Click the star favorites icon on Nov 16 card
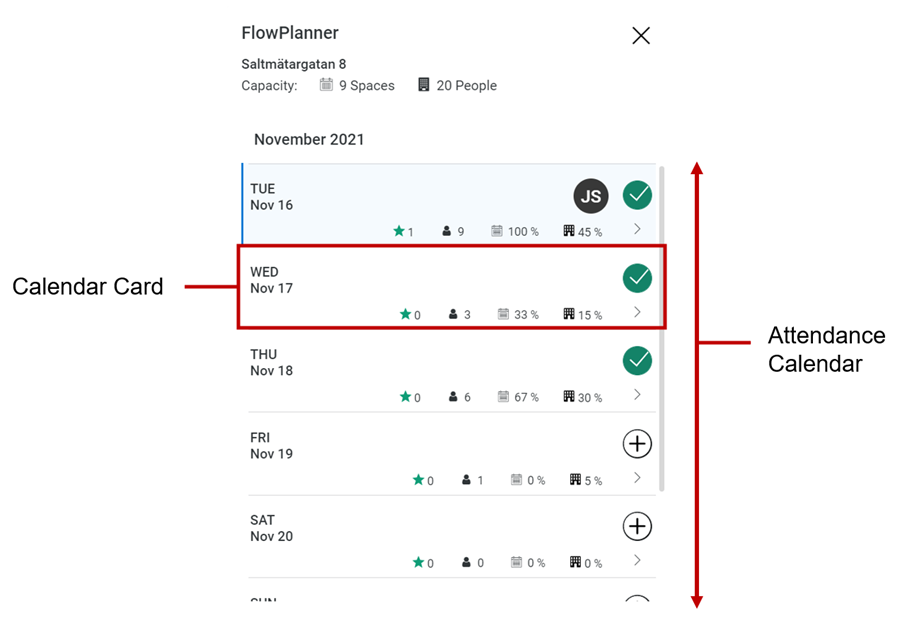The image size is (907, 633). (x=400, y=230)
